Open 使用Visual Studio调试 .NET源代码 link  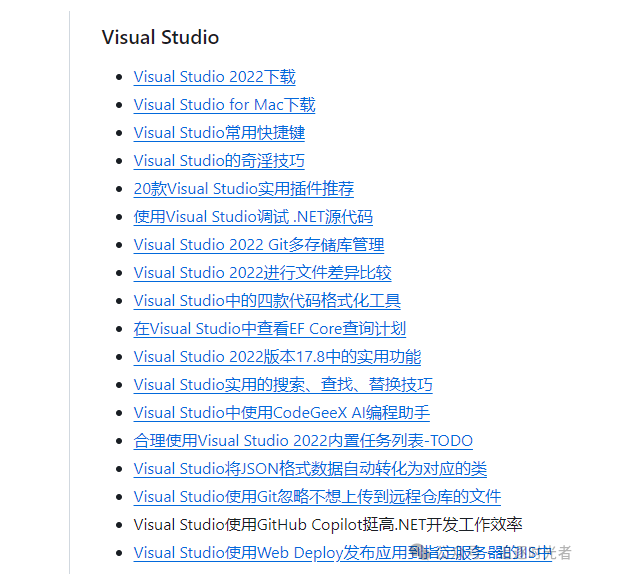pyautogui.click(x=253, y=217)
